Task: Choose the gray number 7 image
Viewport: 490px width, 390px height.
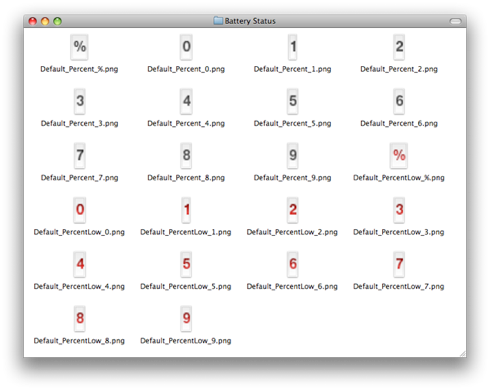Action: coord(80,156)
